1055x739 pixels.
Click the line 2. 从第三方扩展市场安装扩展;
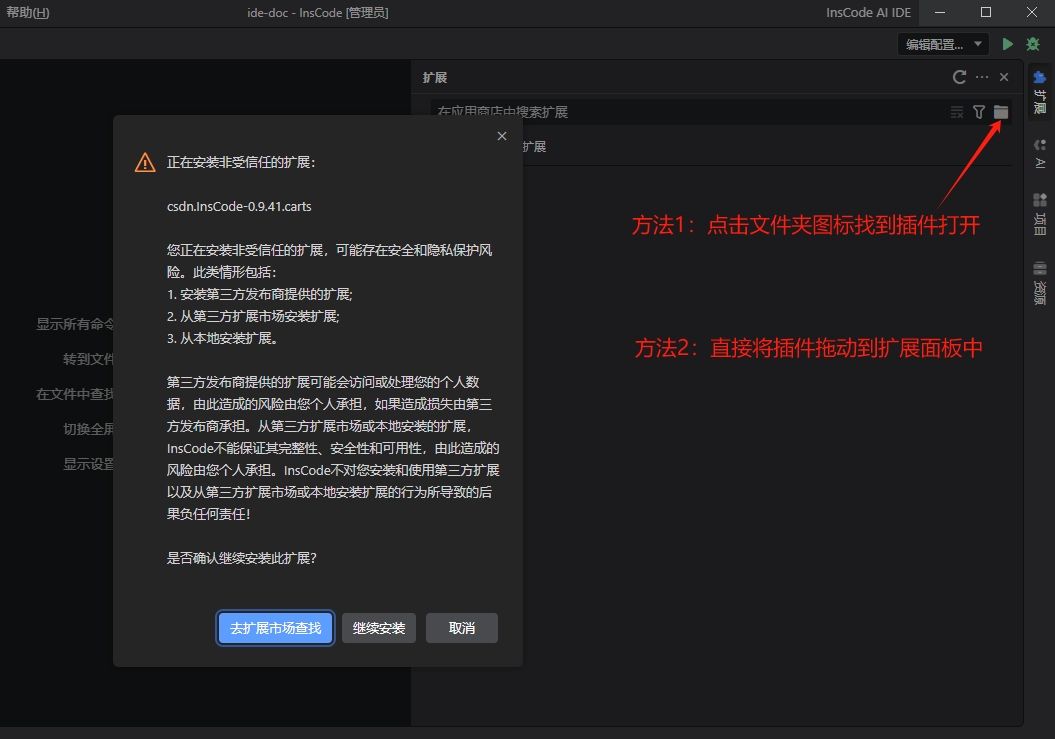(253, 316)
